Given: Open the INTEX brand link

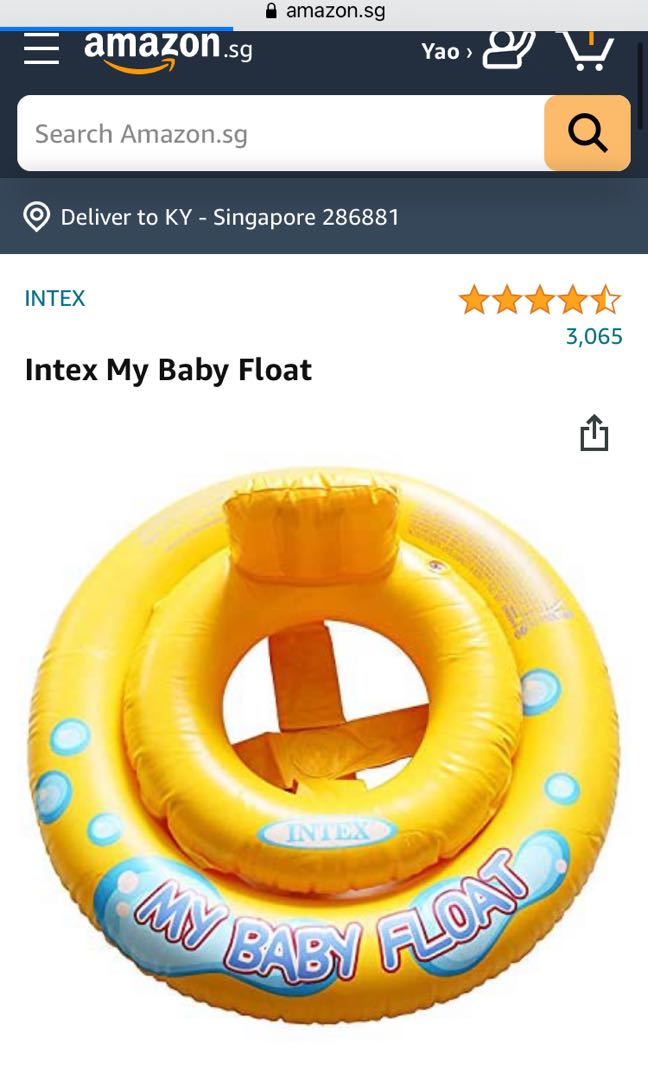Looking at the screenshot, I should tap(54, 297).
